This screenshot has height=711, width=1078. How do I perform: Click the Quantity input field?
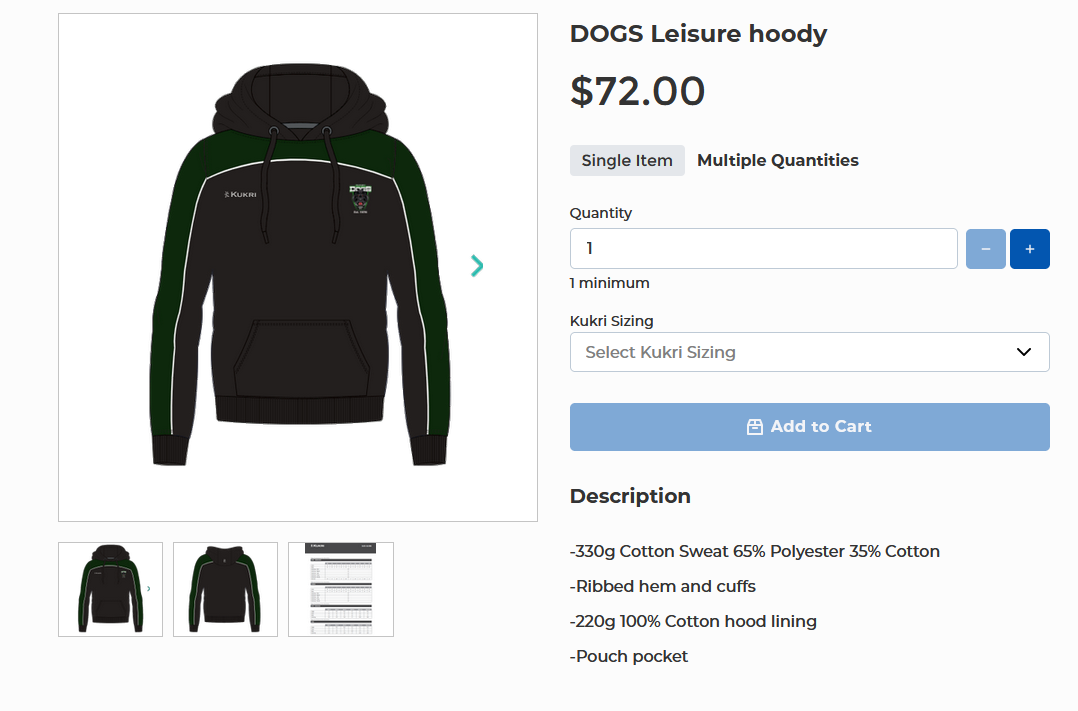(x=763, y=249)
